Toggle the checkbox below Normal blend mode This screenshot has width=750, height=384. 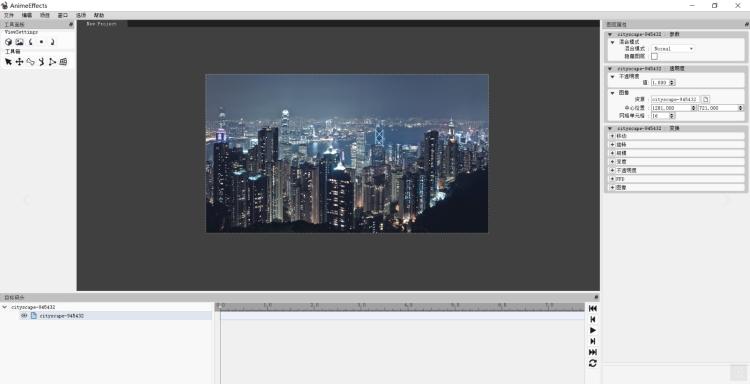point(654,56)
